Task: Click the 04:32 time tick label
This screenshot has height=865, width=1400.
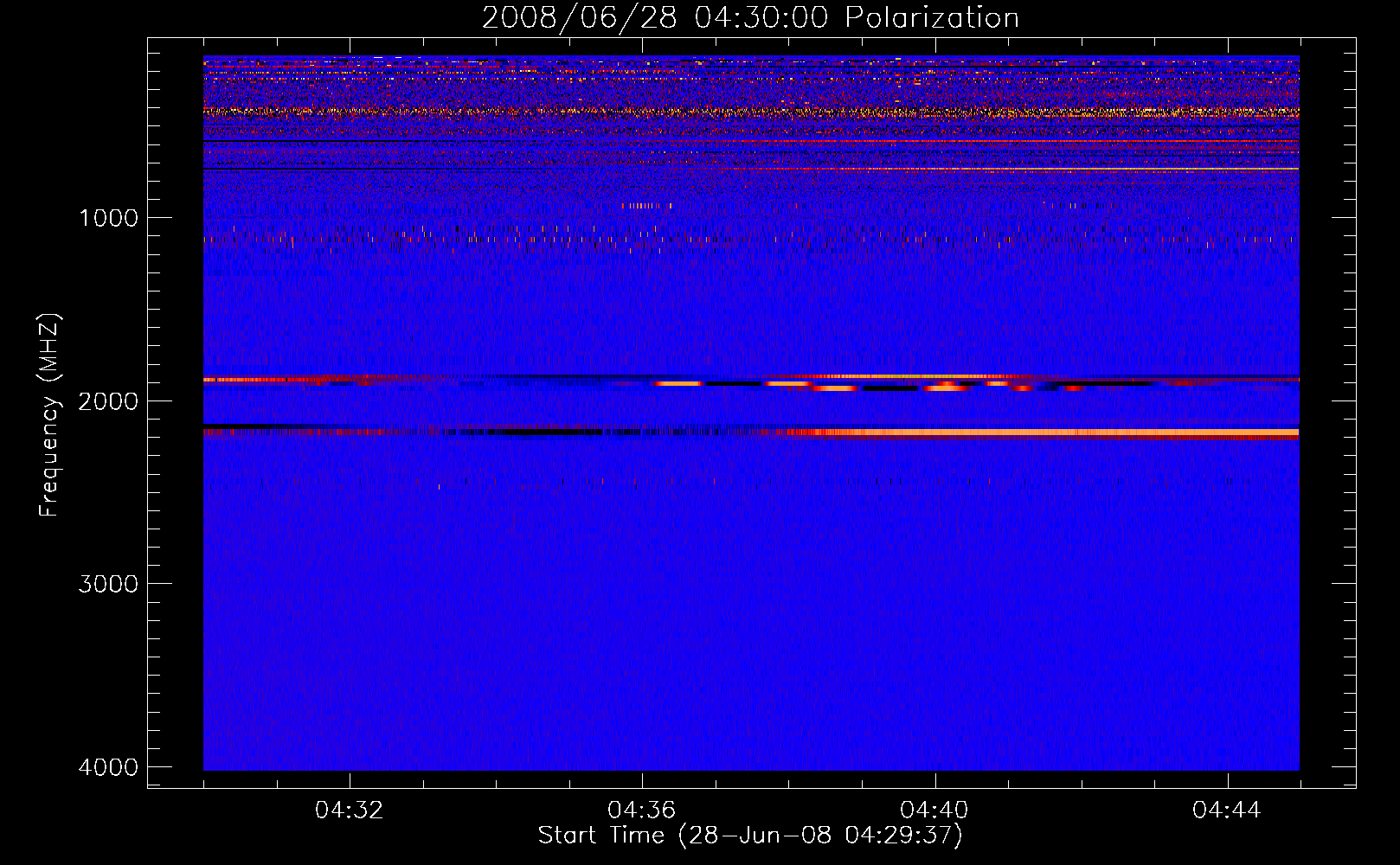Action: tap(350, 811)
